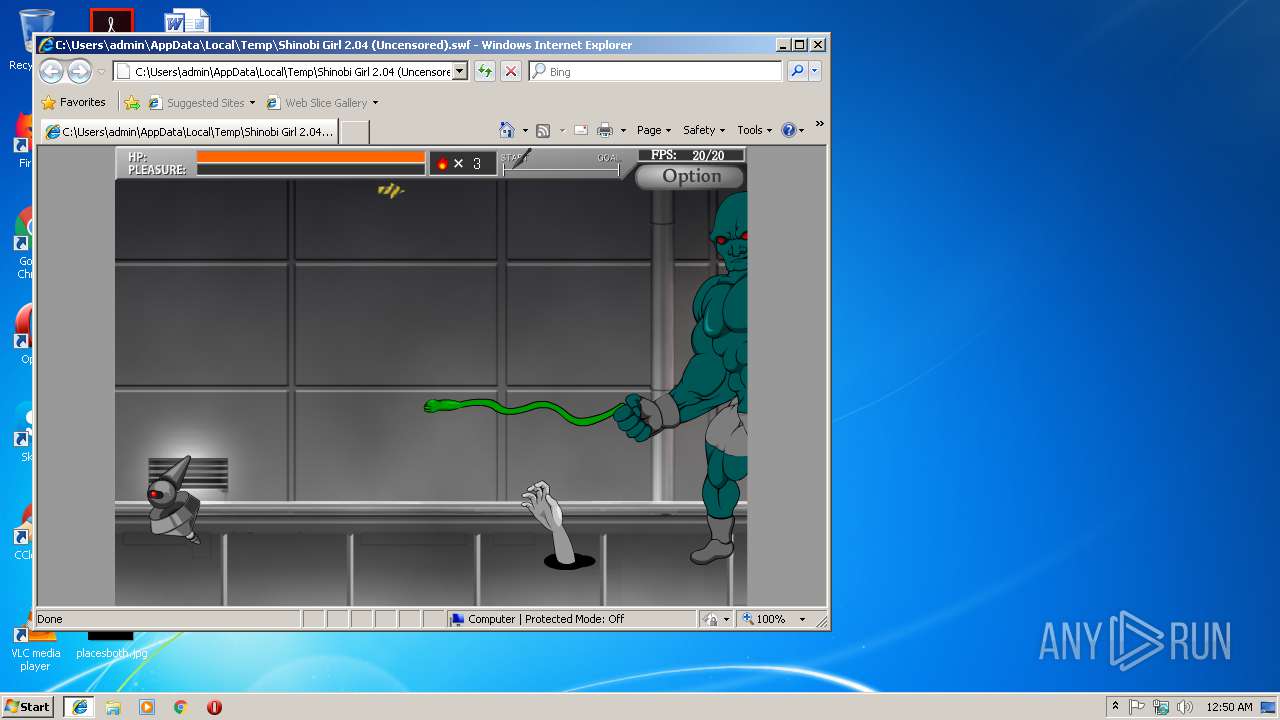Image resolution: width=1280 pixels, height=720 pixels.
Task: Click the Stop loading icon
Action: coord(510,71)
